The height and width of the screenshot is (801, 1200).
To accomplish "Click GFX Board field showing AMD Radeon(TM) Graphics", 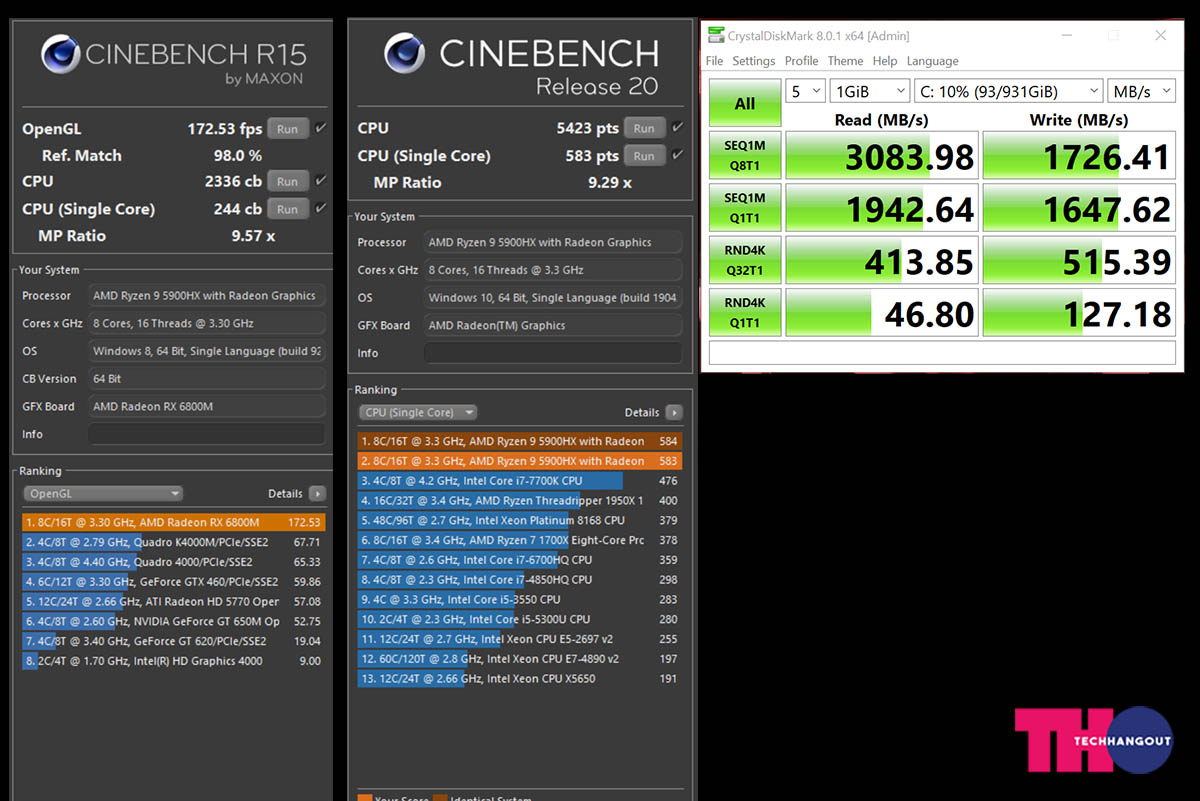I will [x=552, y=325].
